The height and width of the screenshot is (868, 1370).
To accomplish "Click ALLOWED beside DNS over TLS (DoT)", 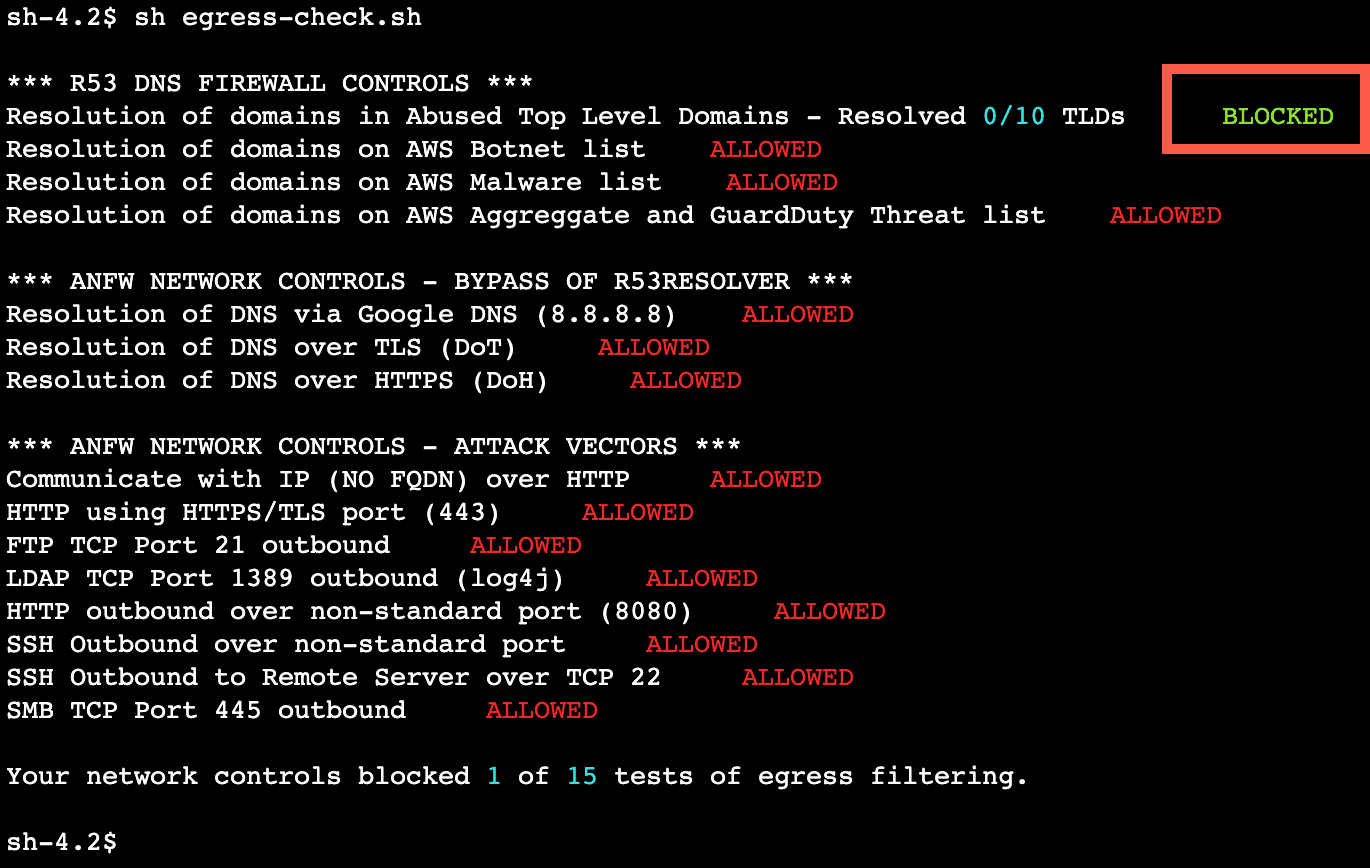I will 654,347.
